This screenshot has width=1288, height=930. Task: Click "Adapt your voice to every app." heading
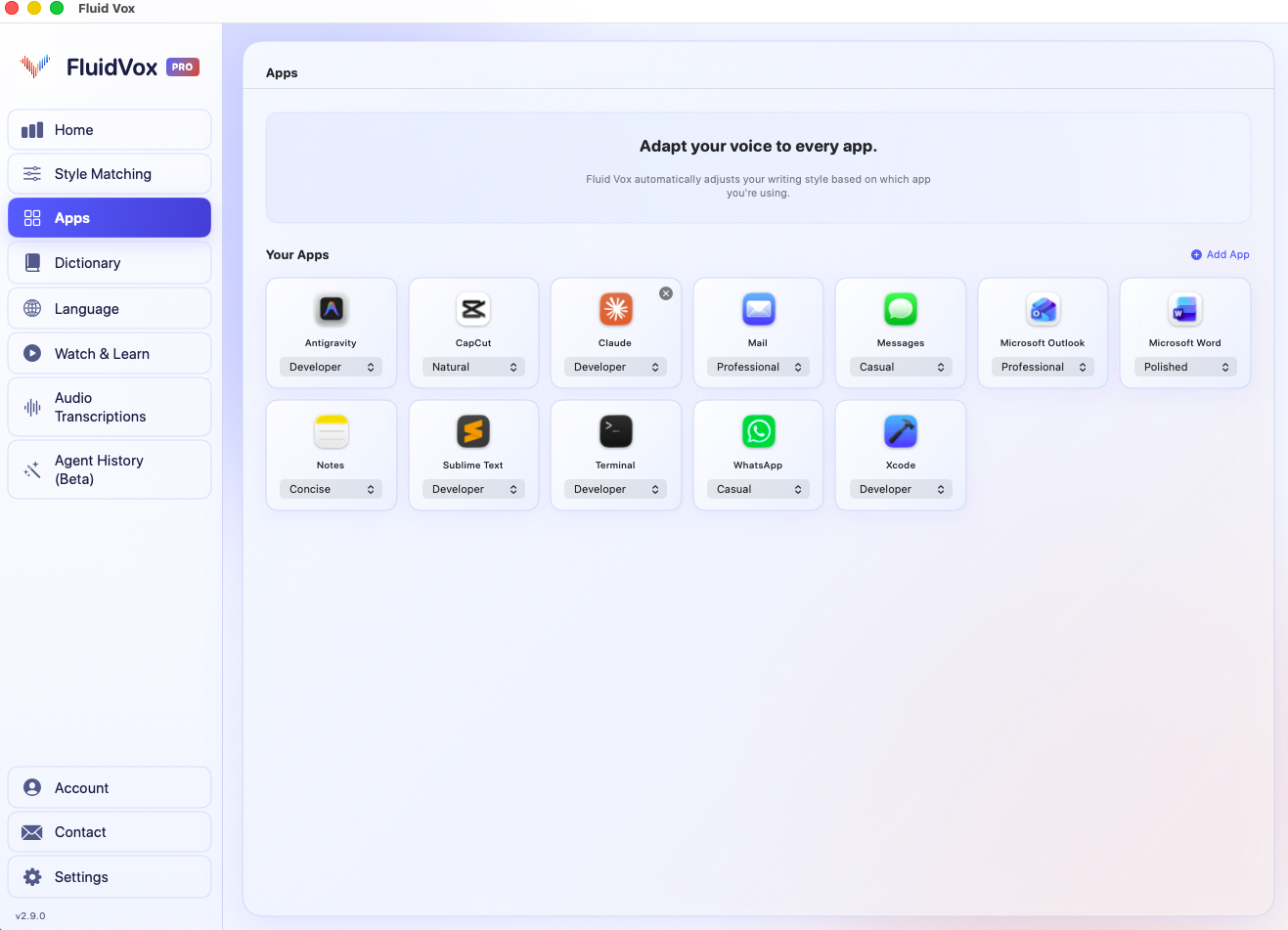[x=758, y=146]
